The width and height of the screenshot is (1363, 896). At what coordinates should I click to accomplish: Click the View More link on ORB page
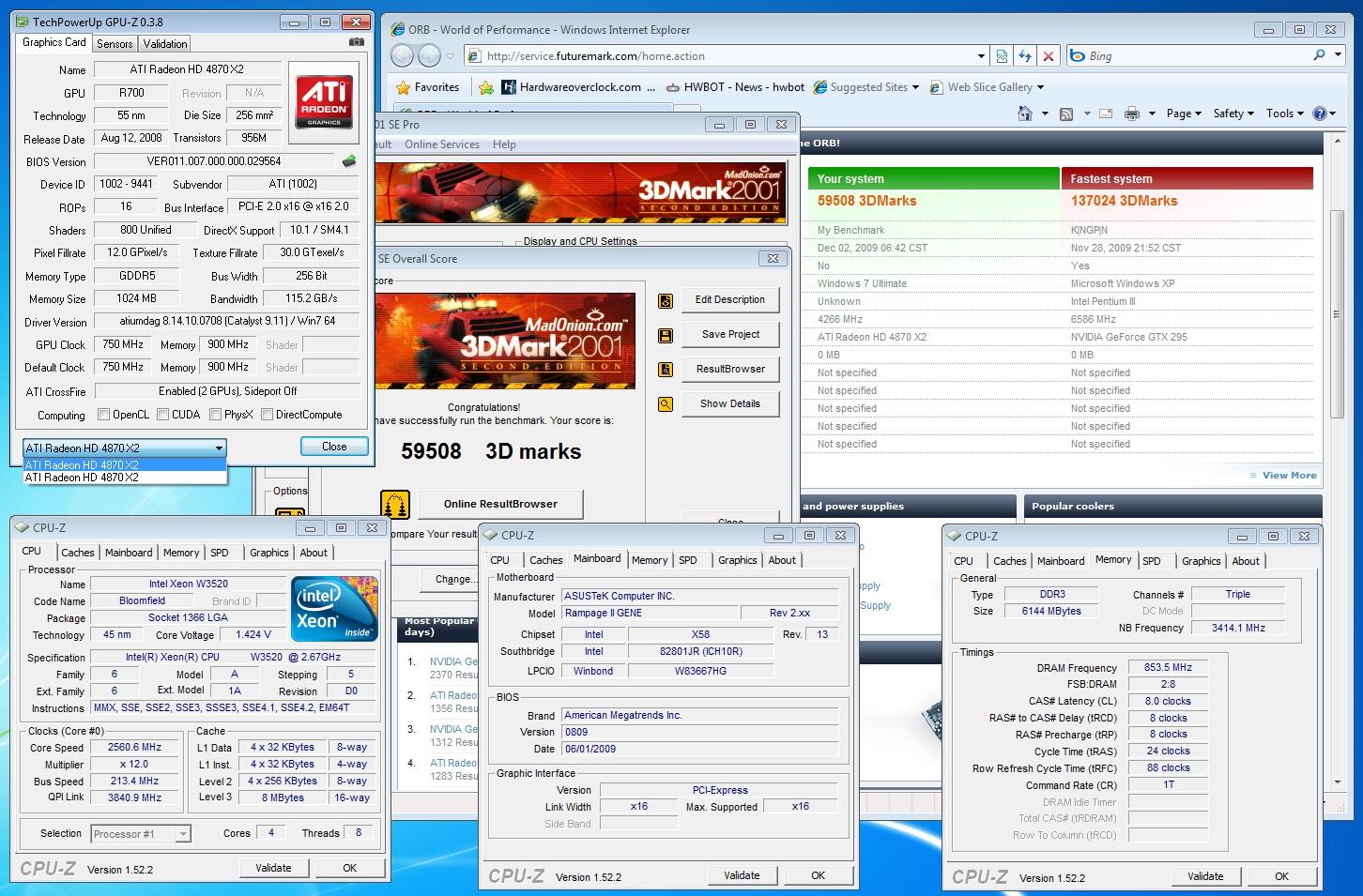pyautogui.click(x=1290, y=476)
